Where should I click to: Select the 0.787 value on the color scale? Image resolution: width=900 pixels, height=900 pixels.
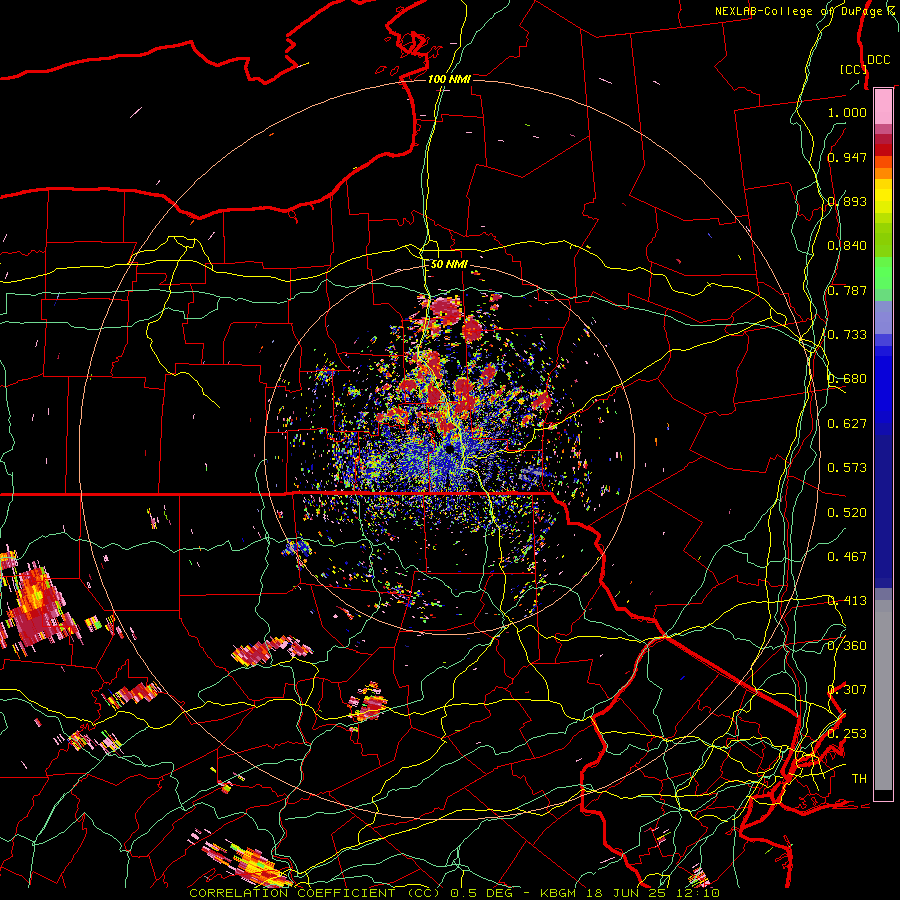click(847, 290)
